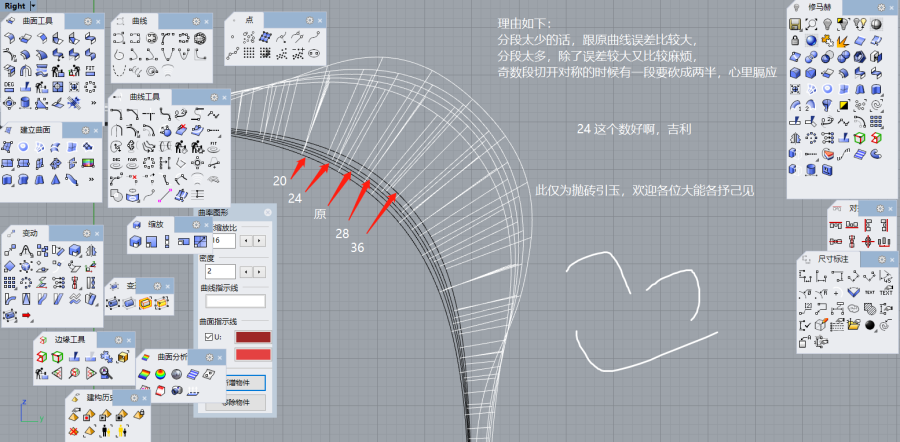The image size is (900, 442).
Task: Click the 曲线指示线 white color field
Action: click(235, 301)
